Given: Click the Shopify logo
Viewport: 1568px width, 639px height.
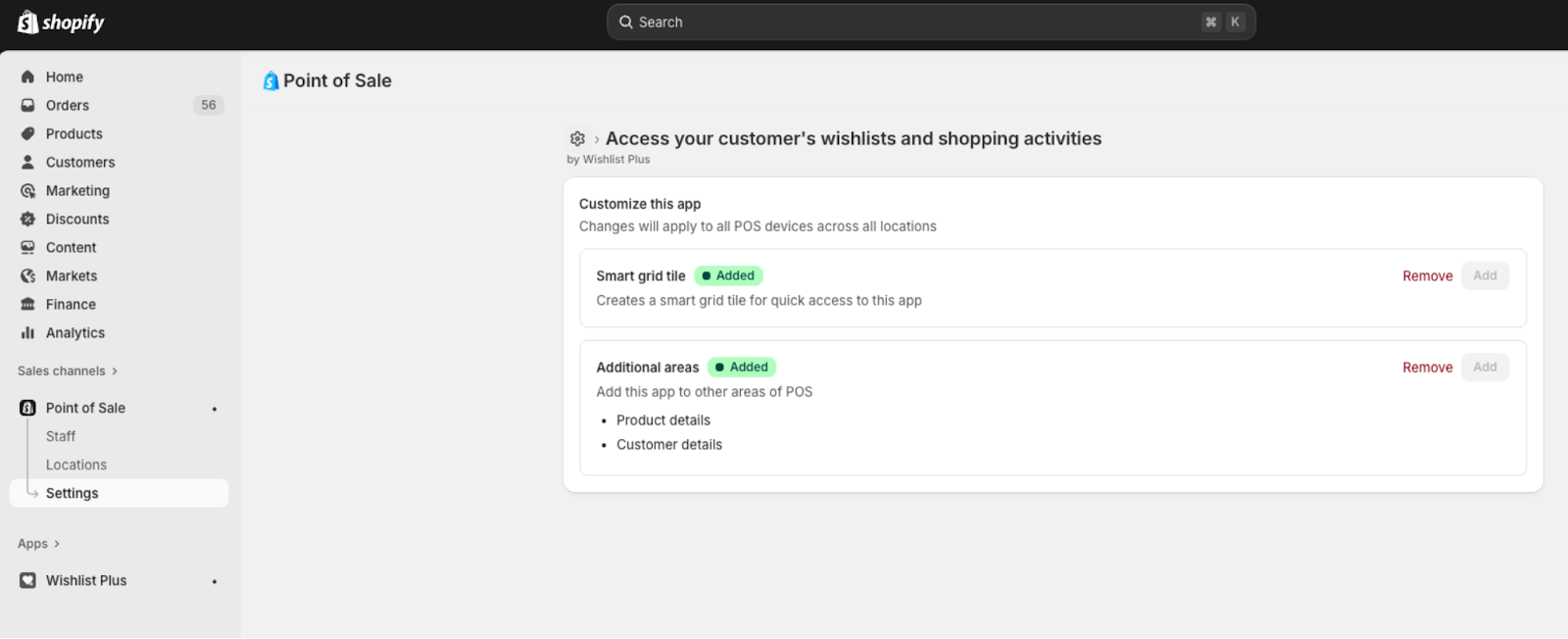Looking at the screenshot, I should pos(61,22).
